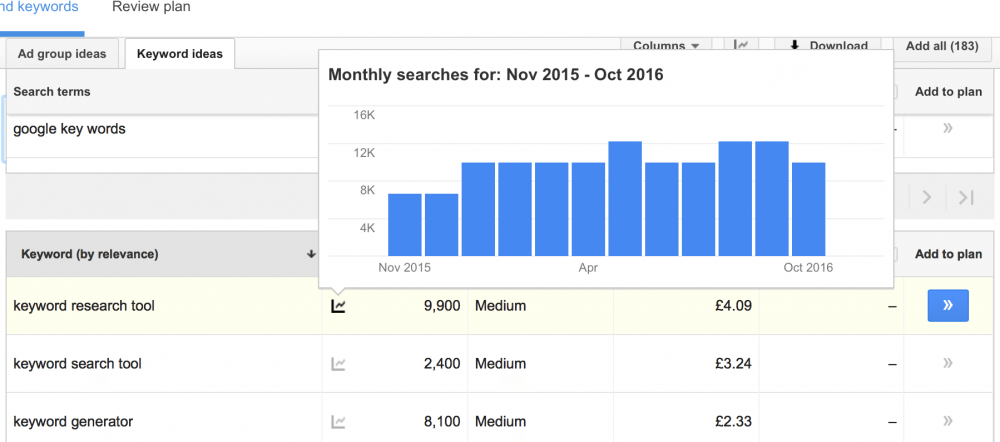Select keyword generator text
Screen dimensions: 1000x442
[x=73, y=422]
